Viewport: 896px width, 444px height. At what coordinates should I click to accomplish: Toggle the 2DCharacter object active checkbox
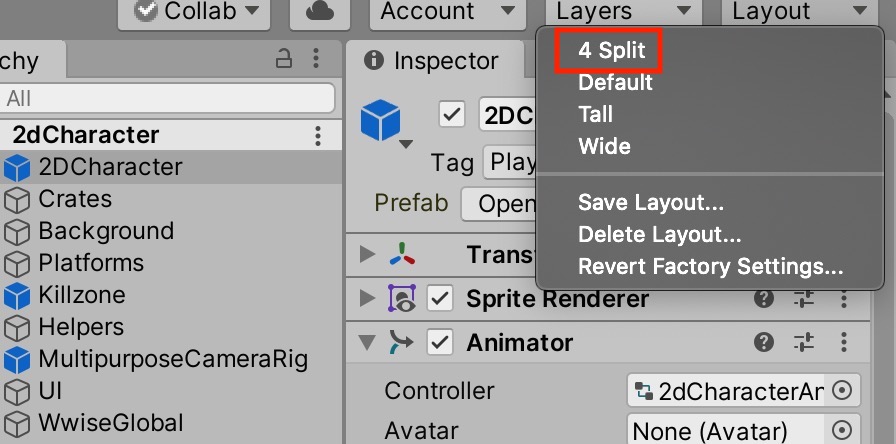(451, 114)
